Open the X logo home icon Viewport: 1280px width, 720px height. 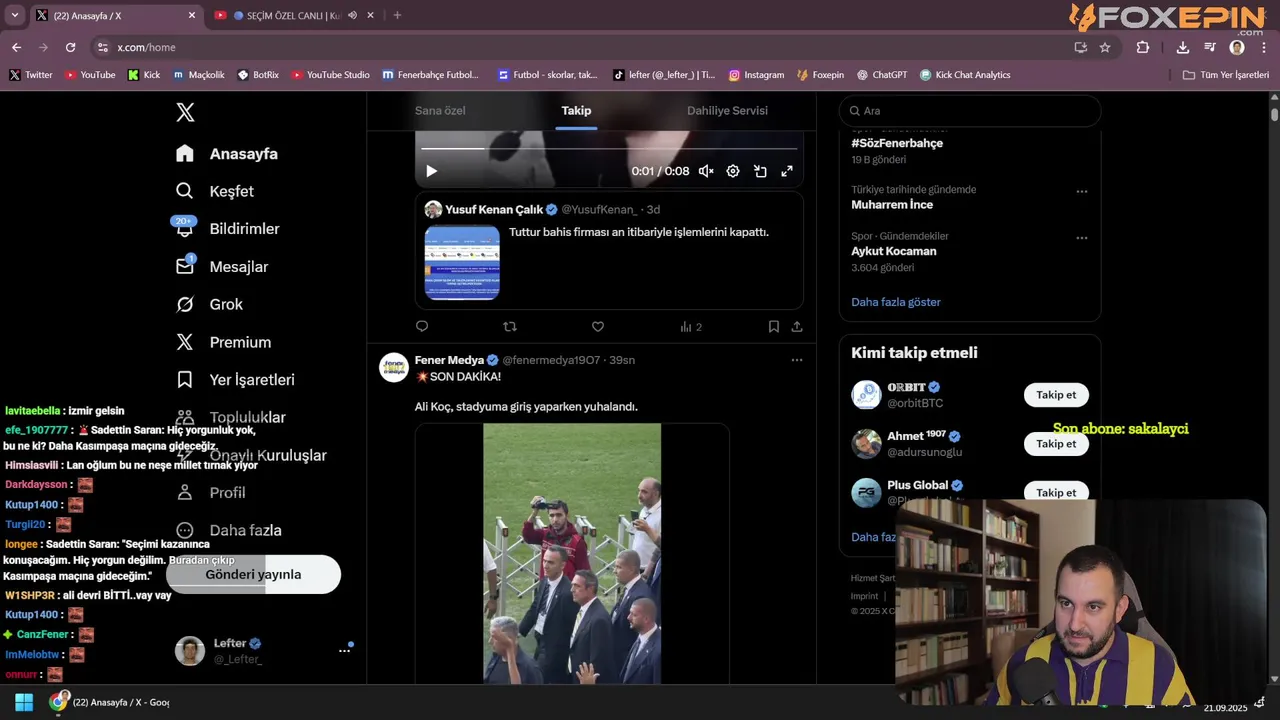(185, 112)
